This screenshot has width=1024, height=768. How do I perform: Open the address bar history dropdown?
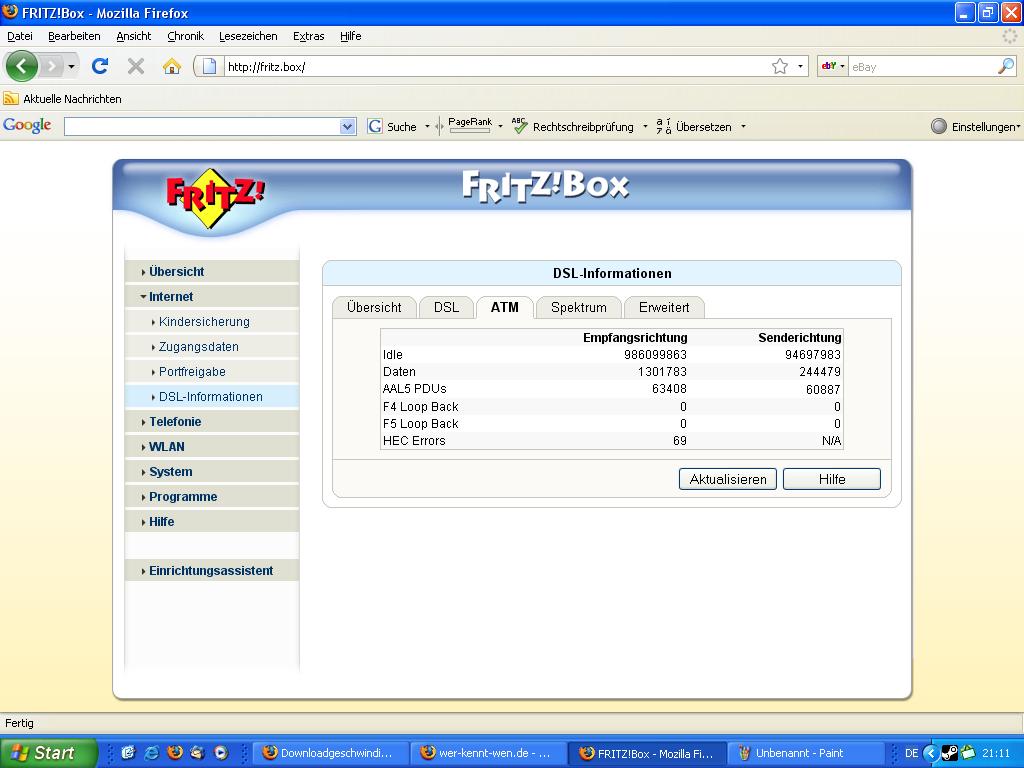(x=800, y=67)
